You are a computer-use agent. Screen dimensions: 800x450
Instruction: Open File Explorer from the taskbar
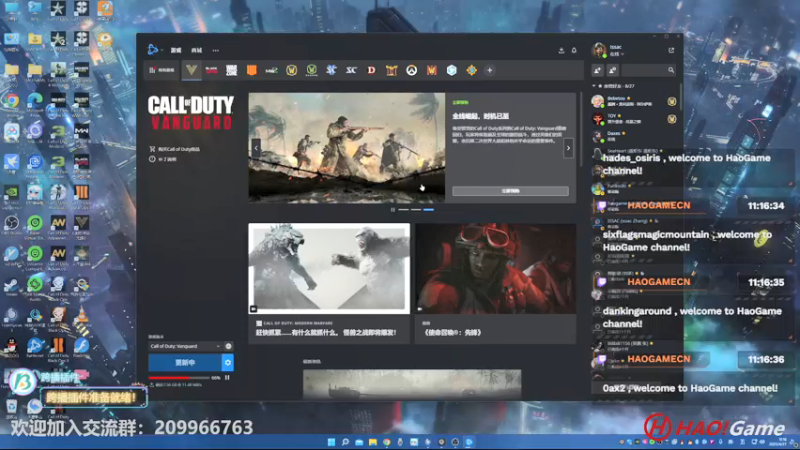(x=373, y=442)
